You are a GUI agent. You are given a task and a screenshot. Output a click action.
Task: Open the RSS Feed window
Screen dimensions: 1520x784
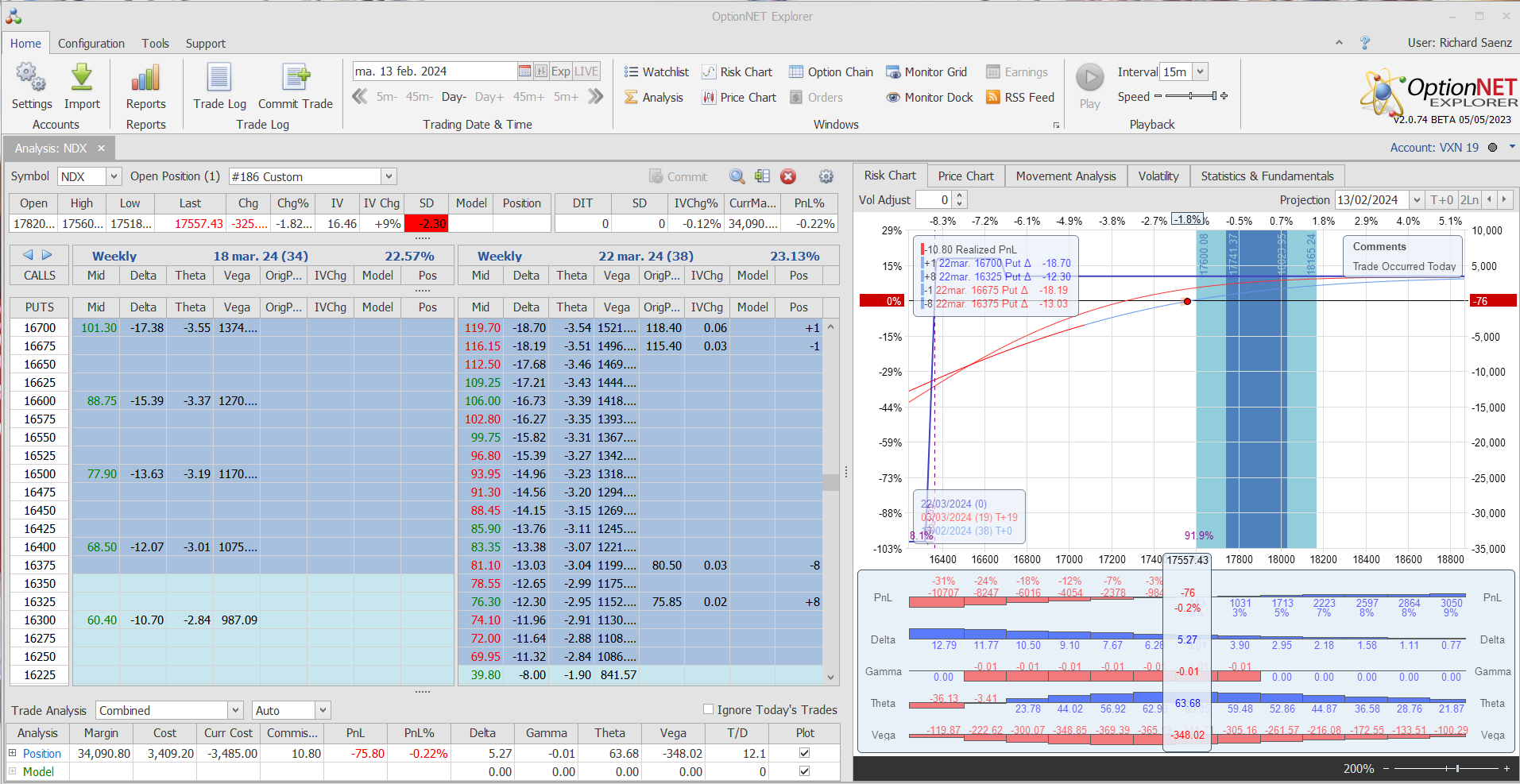click(x=1020, y=98)
